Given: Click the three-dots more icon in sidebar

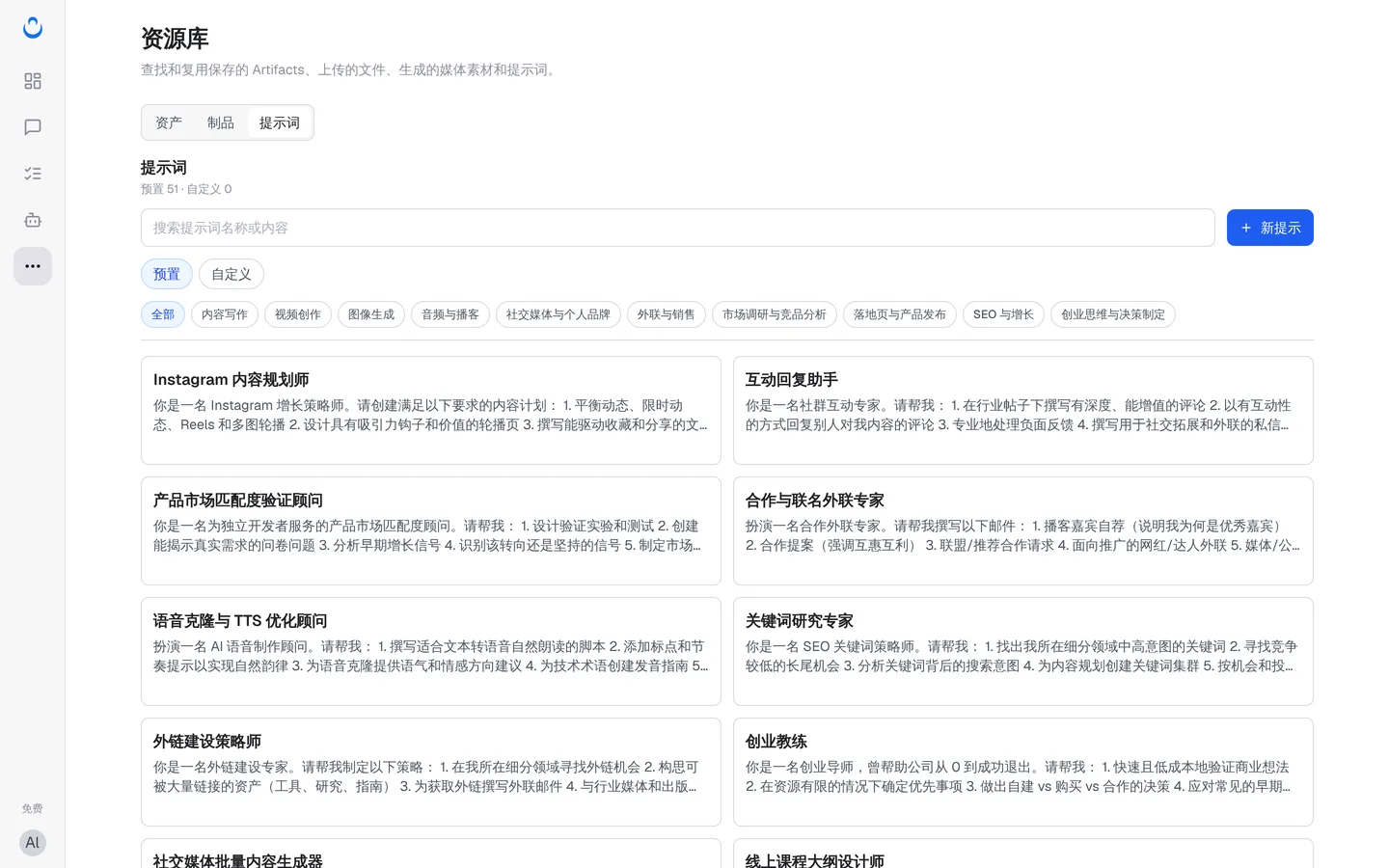Looking at the screenshot, I should click(33, 266).
